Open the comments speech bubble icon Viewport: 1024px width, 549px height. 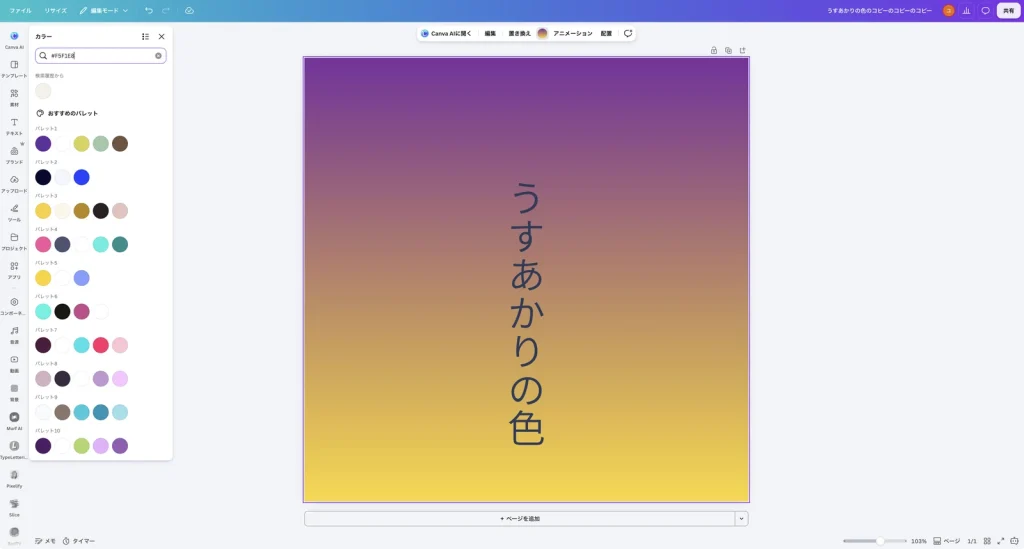985,10
